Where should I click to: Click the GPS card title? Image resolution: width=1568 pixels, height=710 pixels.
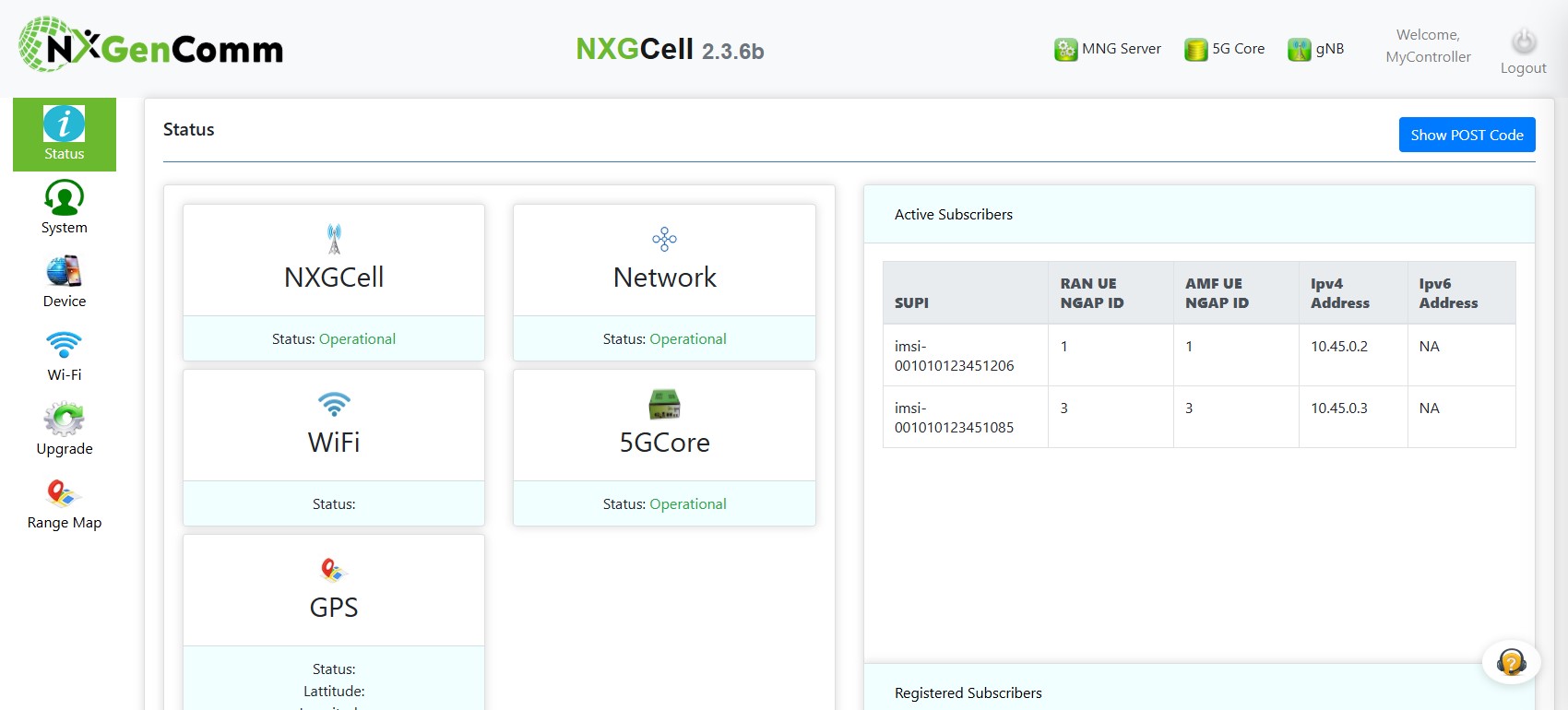pos(334,608)
